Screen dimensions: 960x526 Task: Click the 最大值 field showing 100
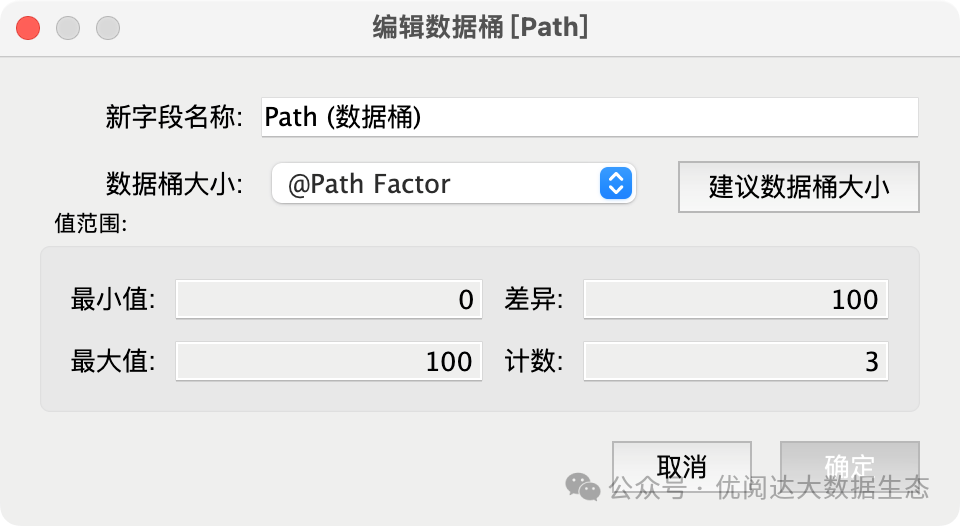click(x=329, y=361)
